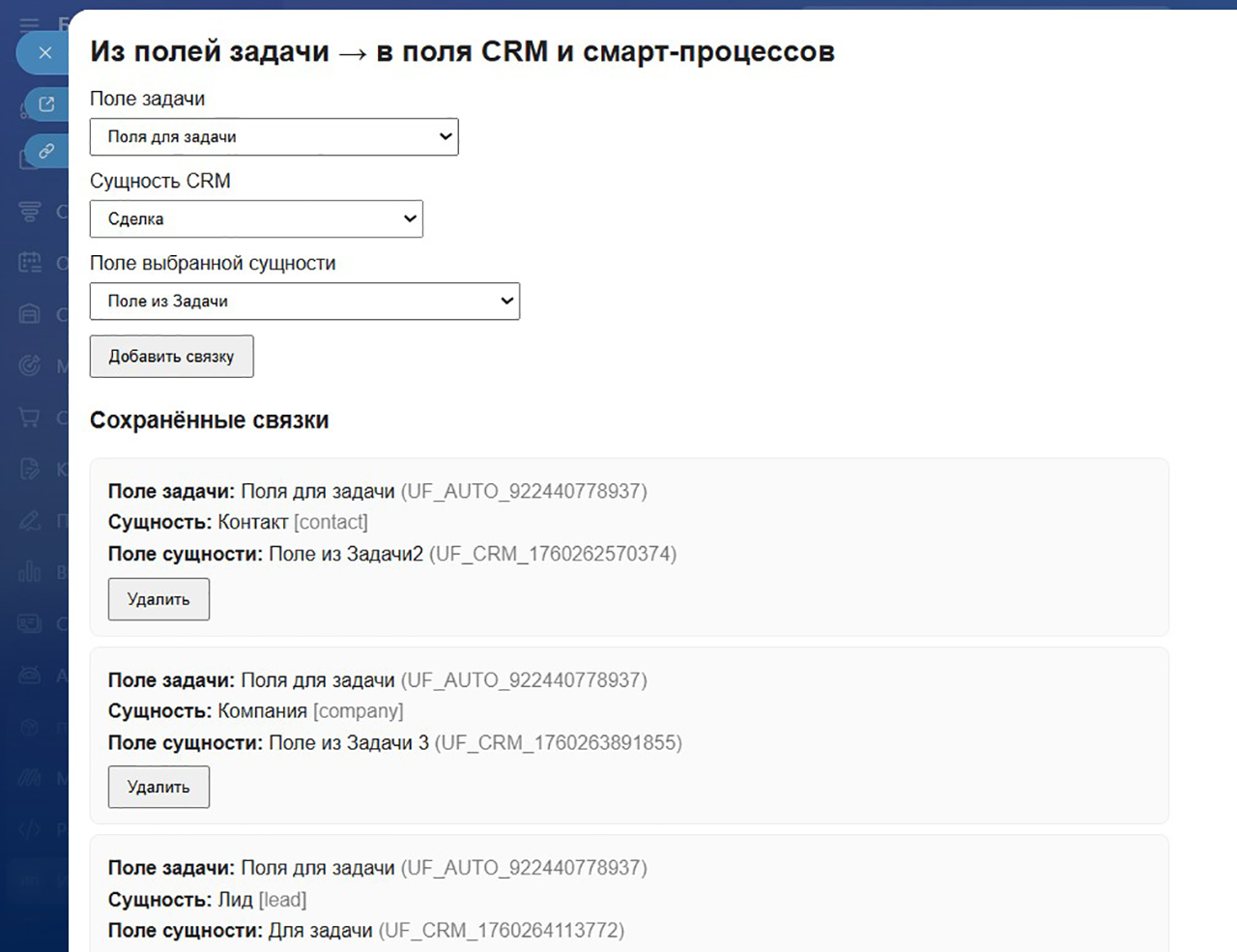Open the marketing target icon in the sidebar
The image size is (1237, 952).
coord(30,365)
